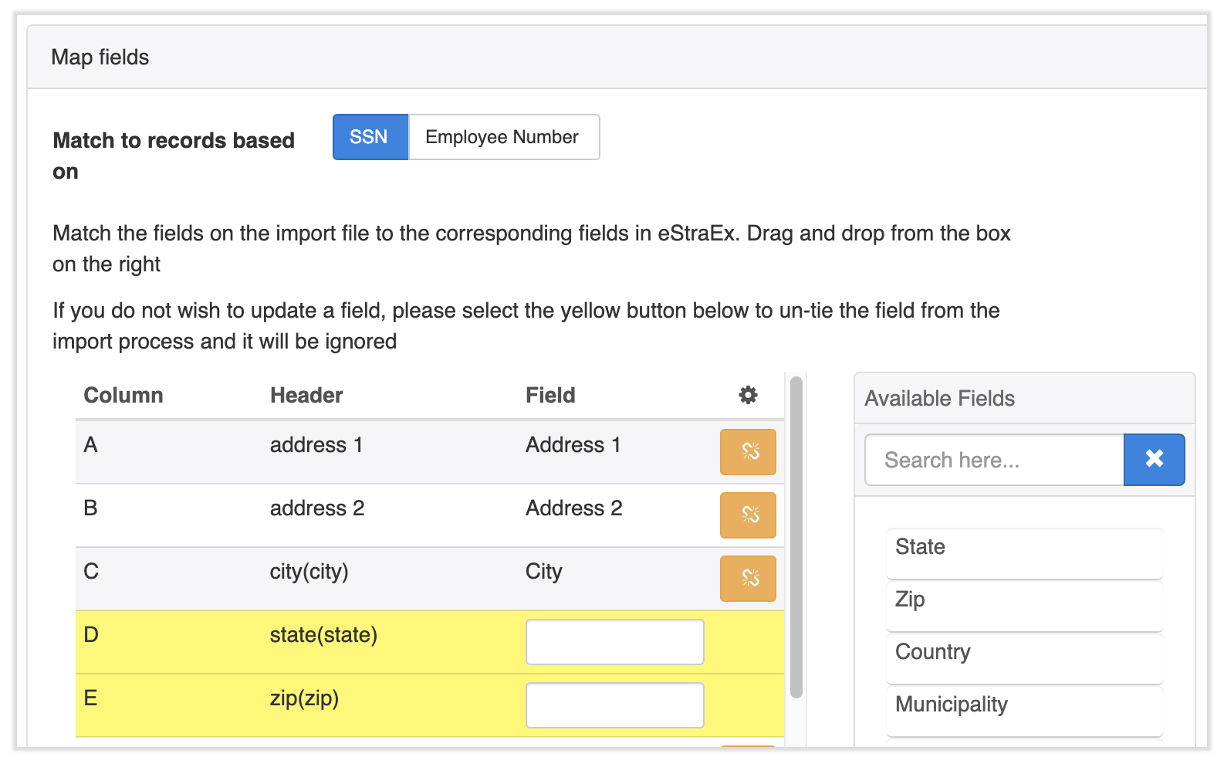This screenshot has height=762, width=1220.
Task: Click the Map fields panel heading
Action: coord(100,57)
